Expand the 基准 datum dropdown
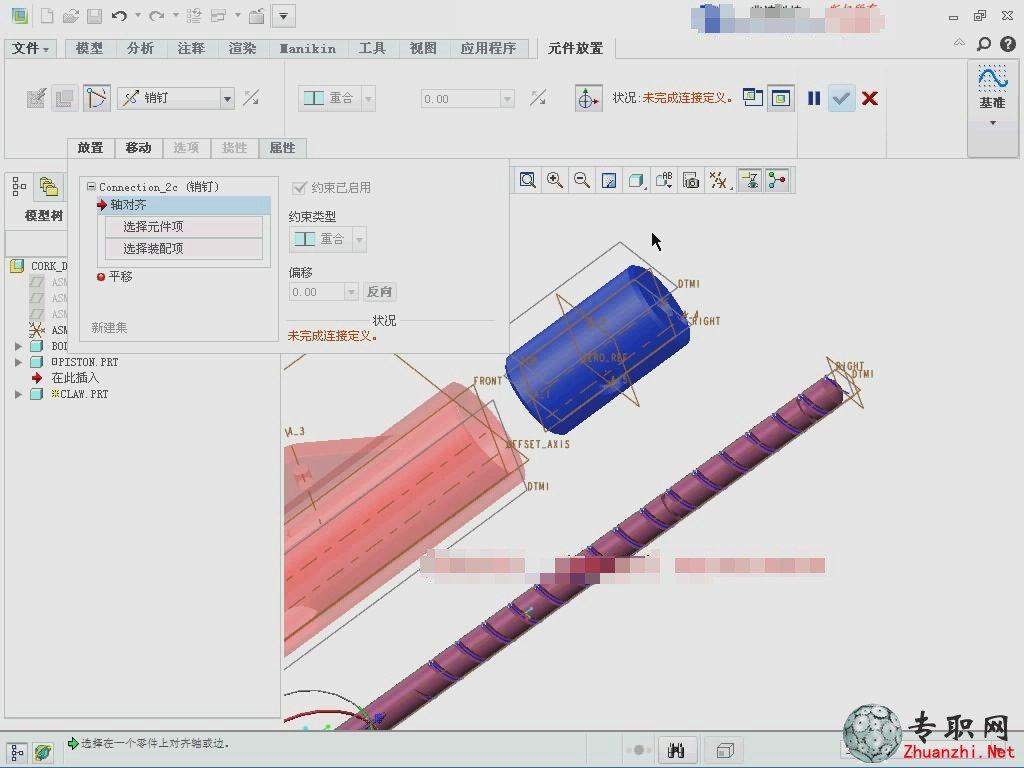The height and width of the screenshot is (768, 1024). point(993,123)
